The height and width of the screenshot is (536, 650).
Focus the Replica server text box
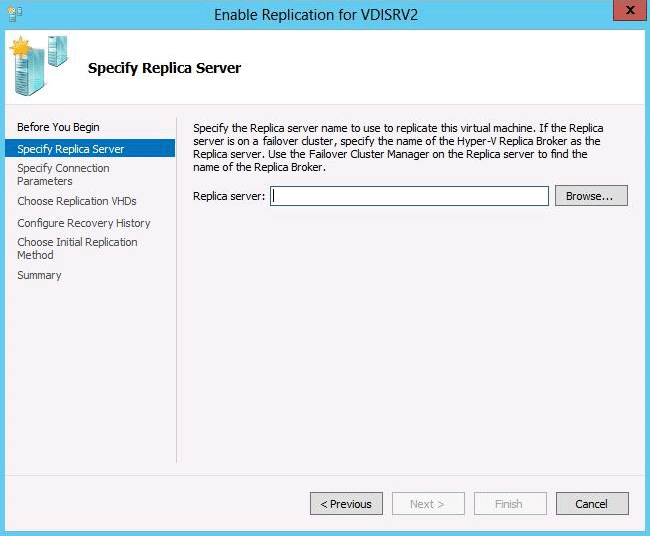(409, 196)
